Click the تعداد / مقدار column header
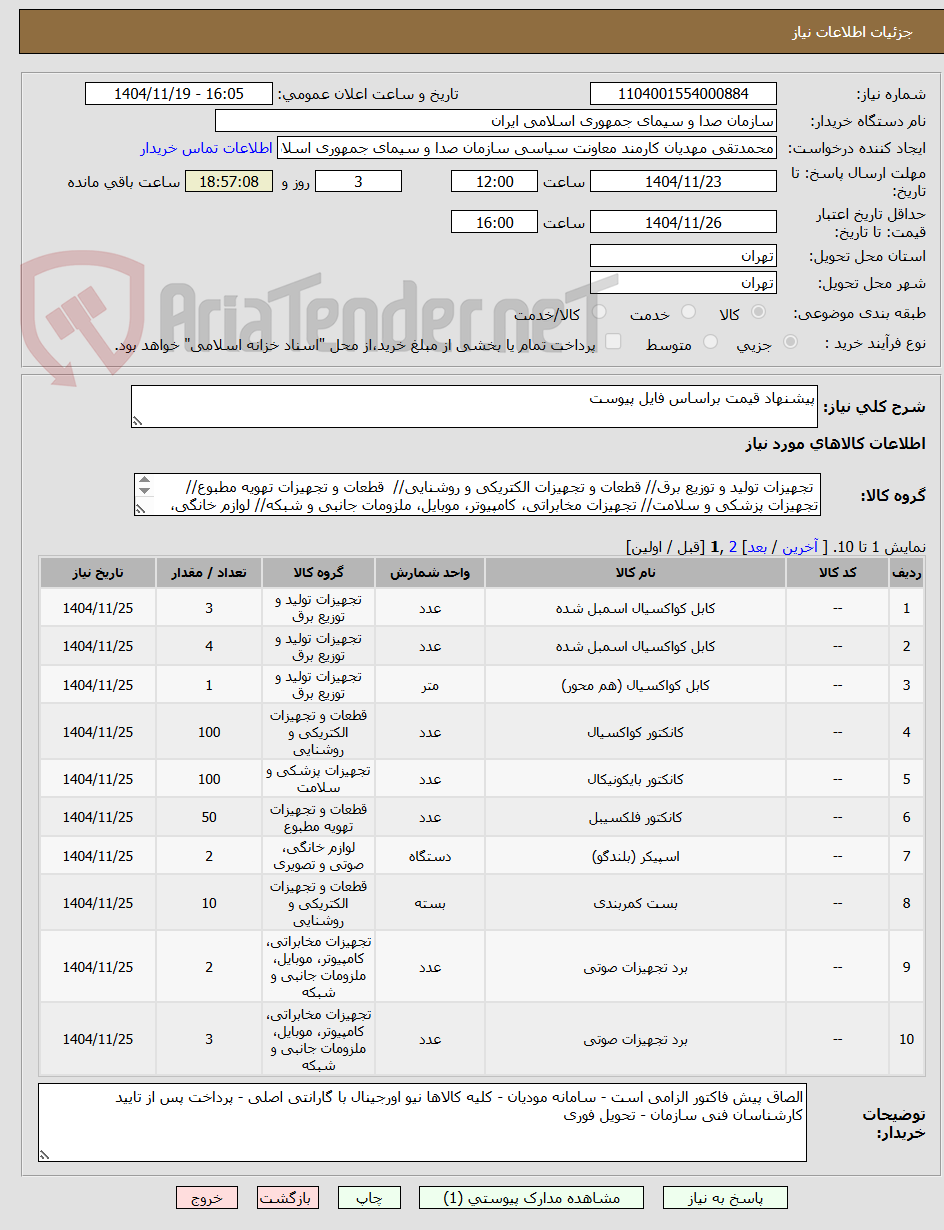The height and width of the screenshot is (1230, 944). (208, 572)
